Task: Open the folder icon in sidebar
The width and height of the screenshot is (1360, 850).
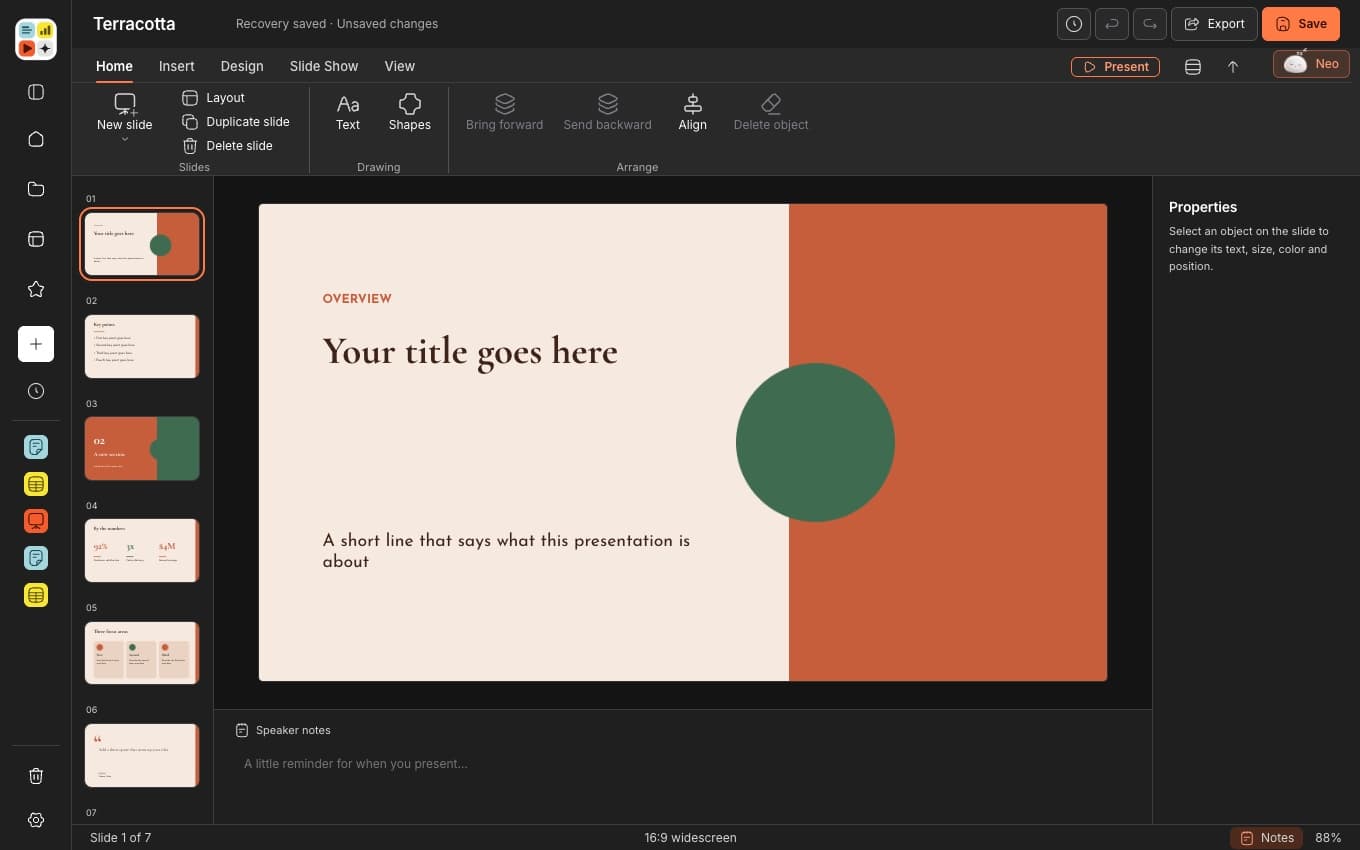Action: tap(36, 189)
